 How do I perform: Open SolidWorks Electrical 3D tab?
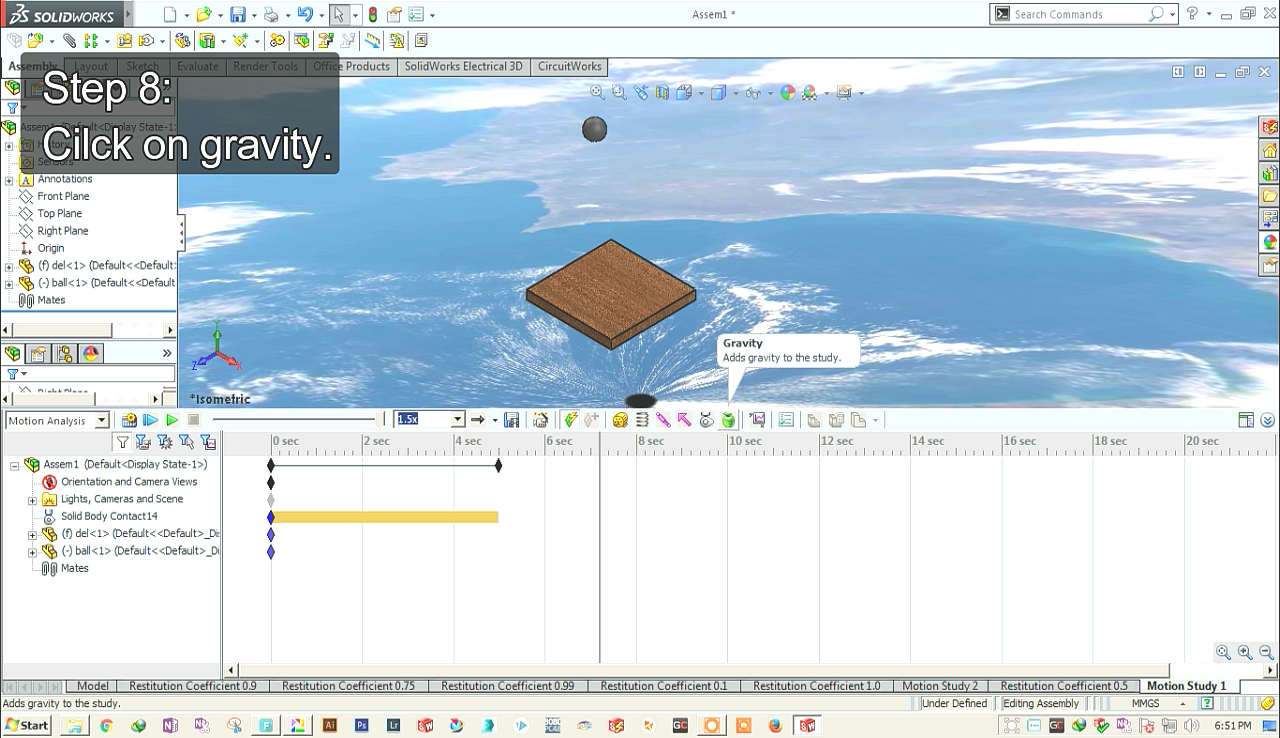(463, 66)
